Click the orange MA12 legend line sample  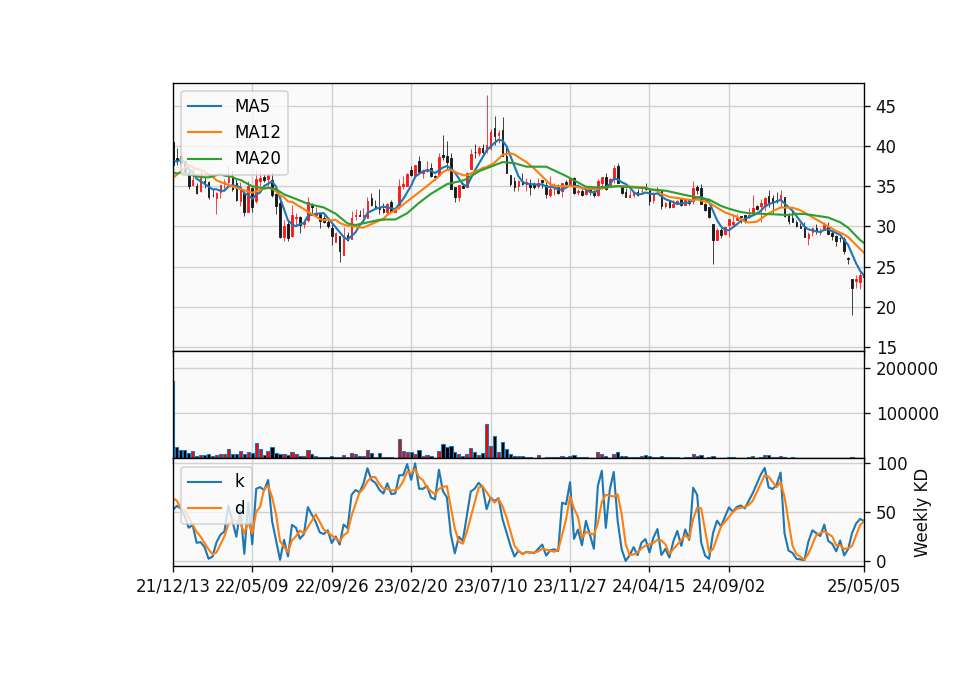tap(204, 132)
